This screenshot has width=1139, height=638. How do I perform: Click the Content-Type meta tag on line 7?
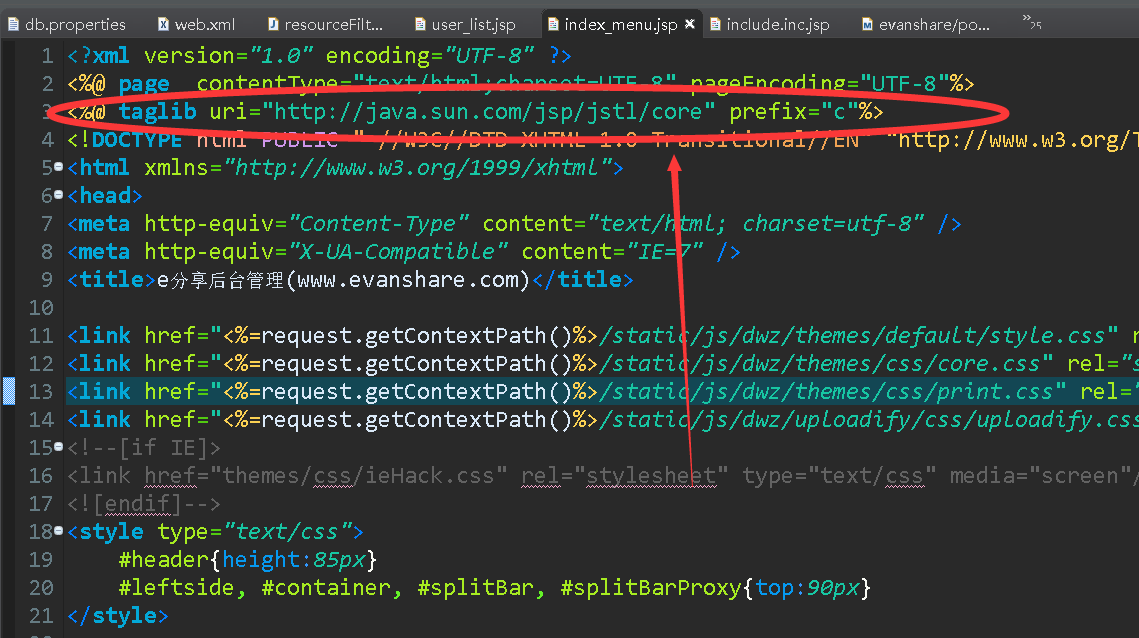(514, 224)
